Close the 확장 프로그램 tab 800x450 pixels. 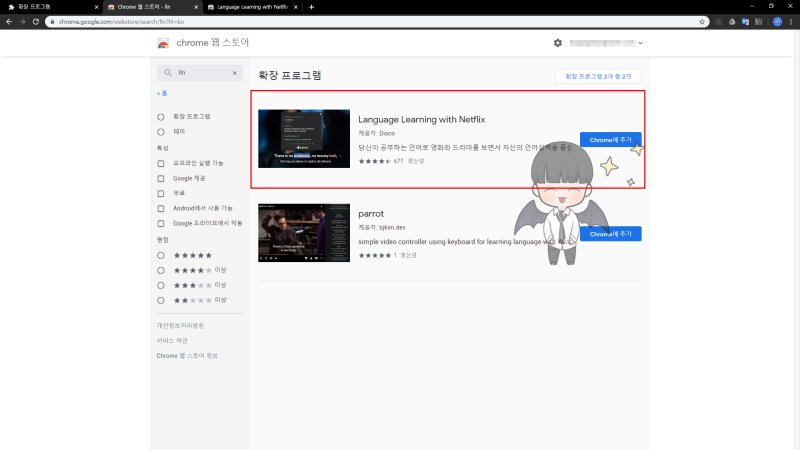click(x=96, y=7)
